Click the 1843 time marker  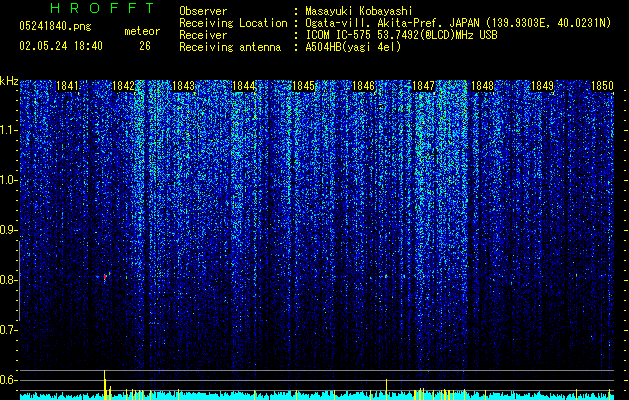tap(183, 86)
